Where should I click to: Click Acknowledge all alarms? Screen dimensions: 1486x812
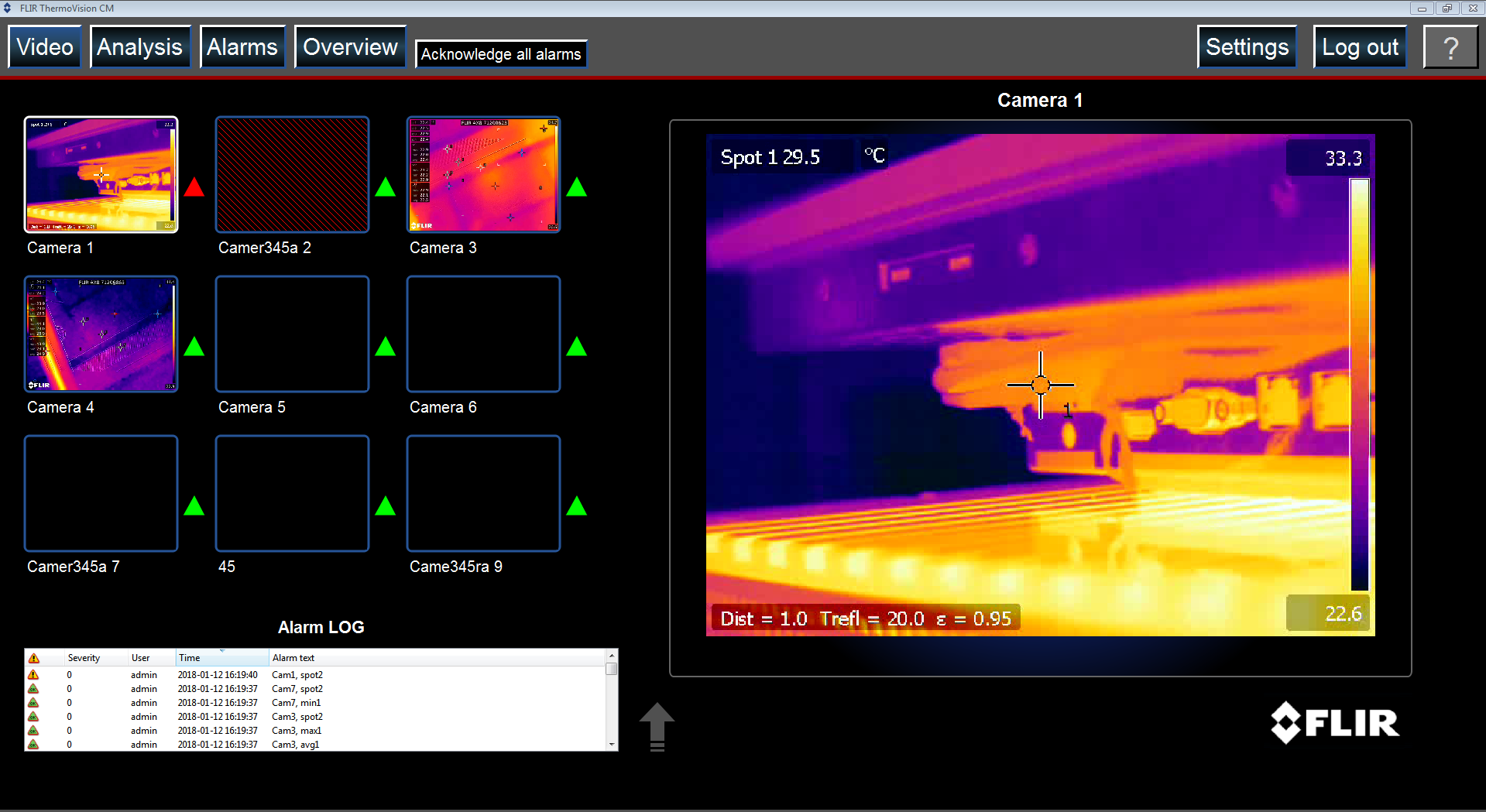500,54
